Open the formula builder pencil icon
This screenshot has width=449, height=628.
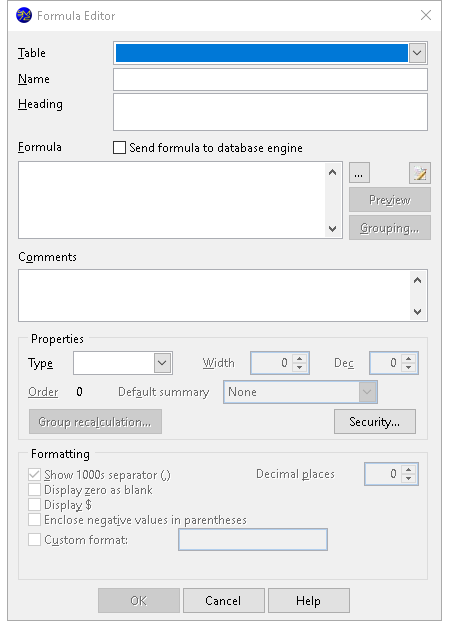point(419,173)
